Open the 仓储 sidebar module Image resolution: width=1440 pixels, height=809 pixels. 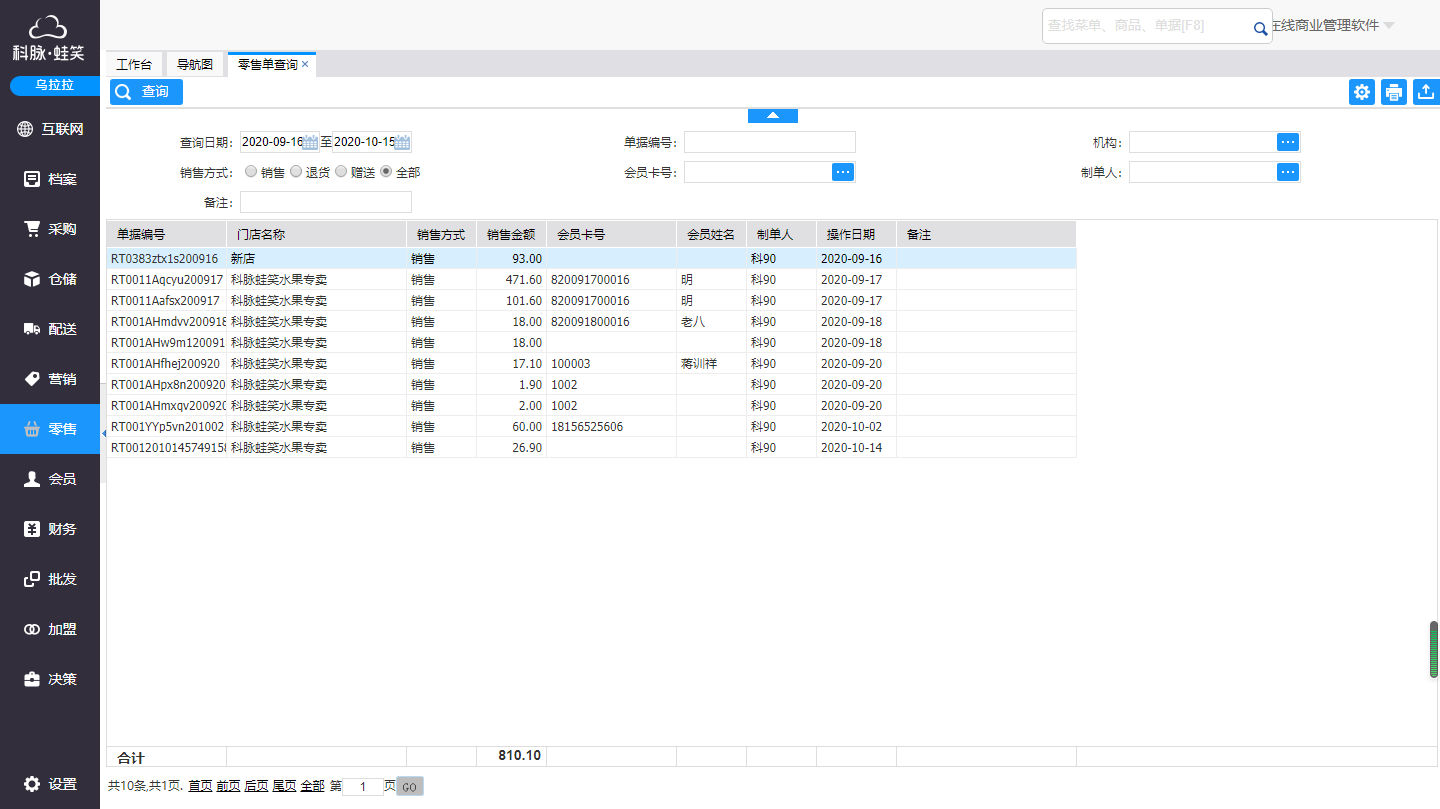(x=50, y=279)
